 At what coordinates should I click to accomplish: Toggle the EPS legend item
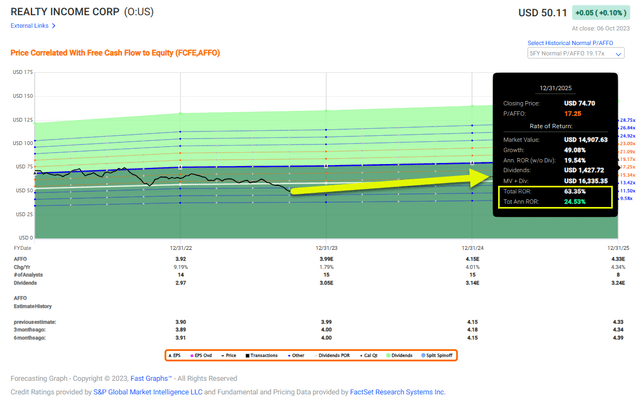coord(175,355)
